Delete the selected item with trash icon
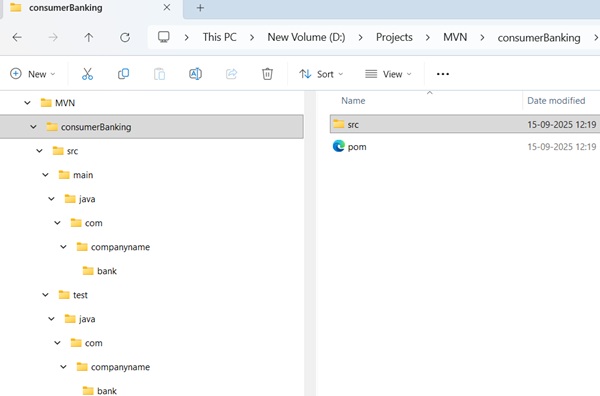This screenshot has width=600, height=396. pyautogui.click(x=267, y=74)
